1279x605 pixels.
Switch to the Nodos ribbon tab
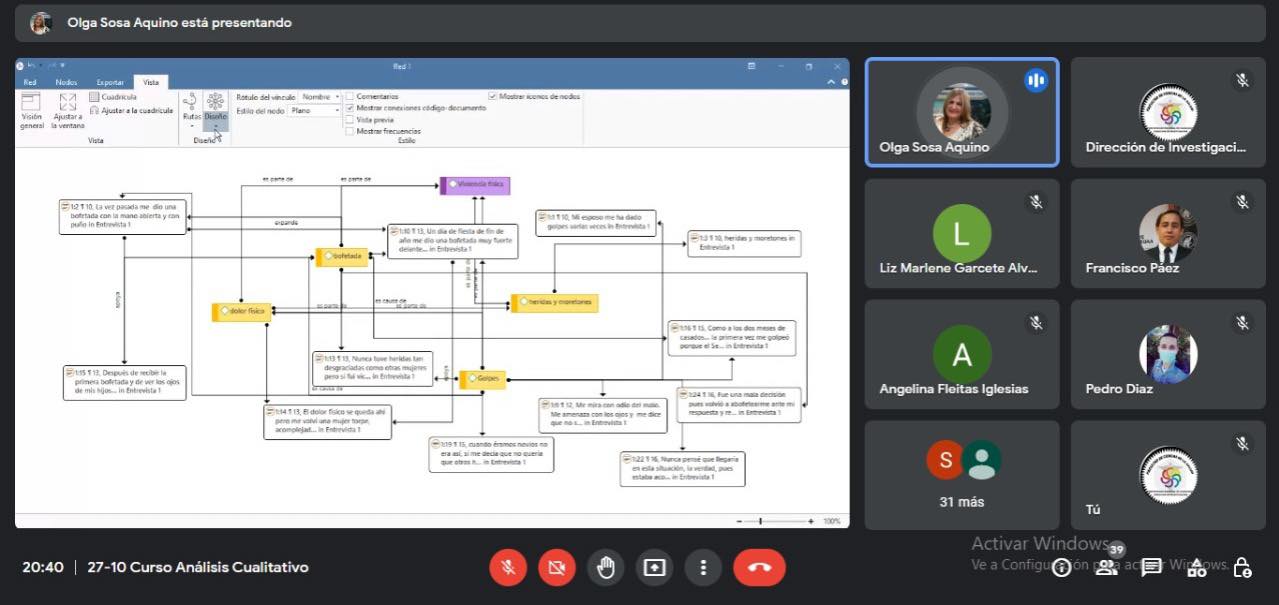(67, 82)
